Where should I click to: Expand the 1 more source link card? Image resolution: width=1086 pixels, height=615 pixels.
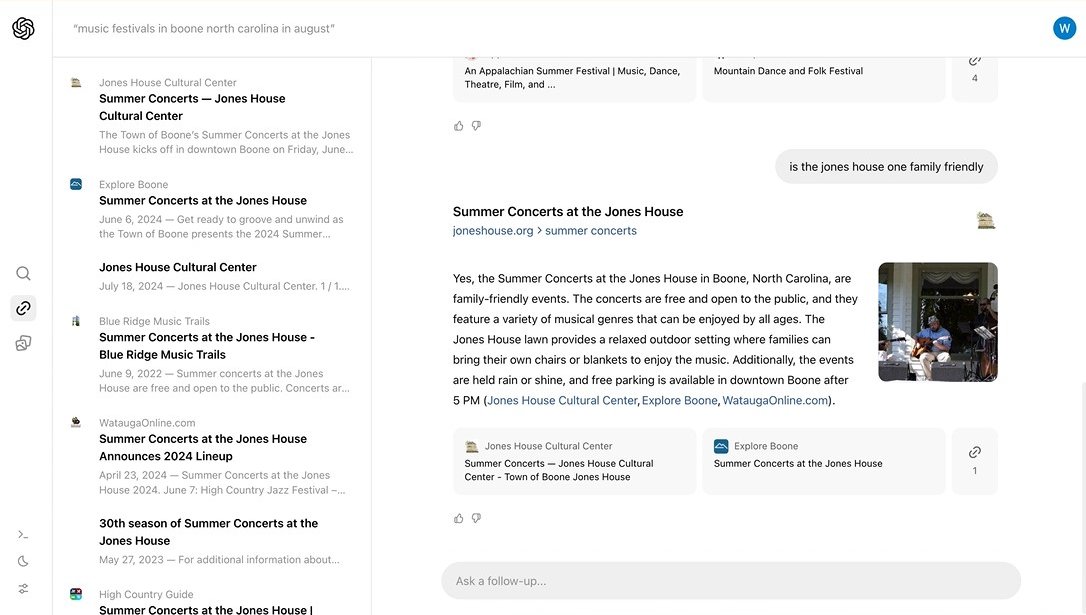pos(974,461)
